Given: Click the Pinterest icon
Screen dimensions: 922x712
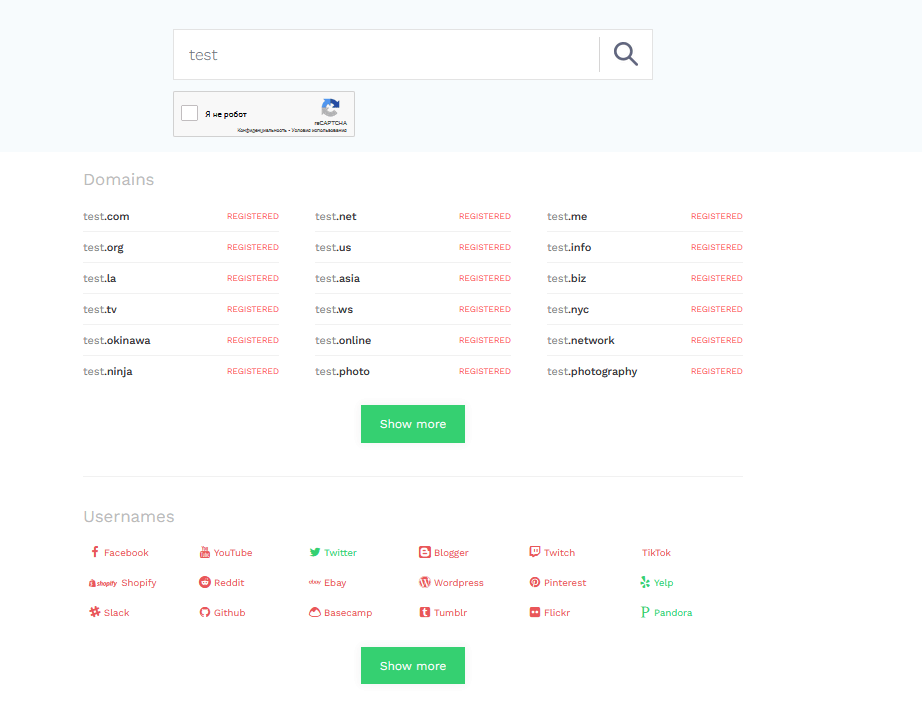Looking at the screenshot, I should click(535, 582).
